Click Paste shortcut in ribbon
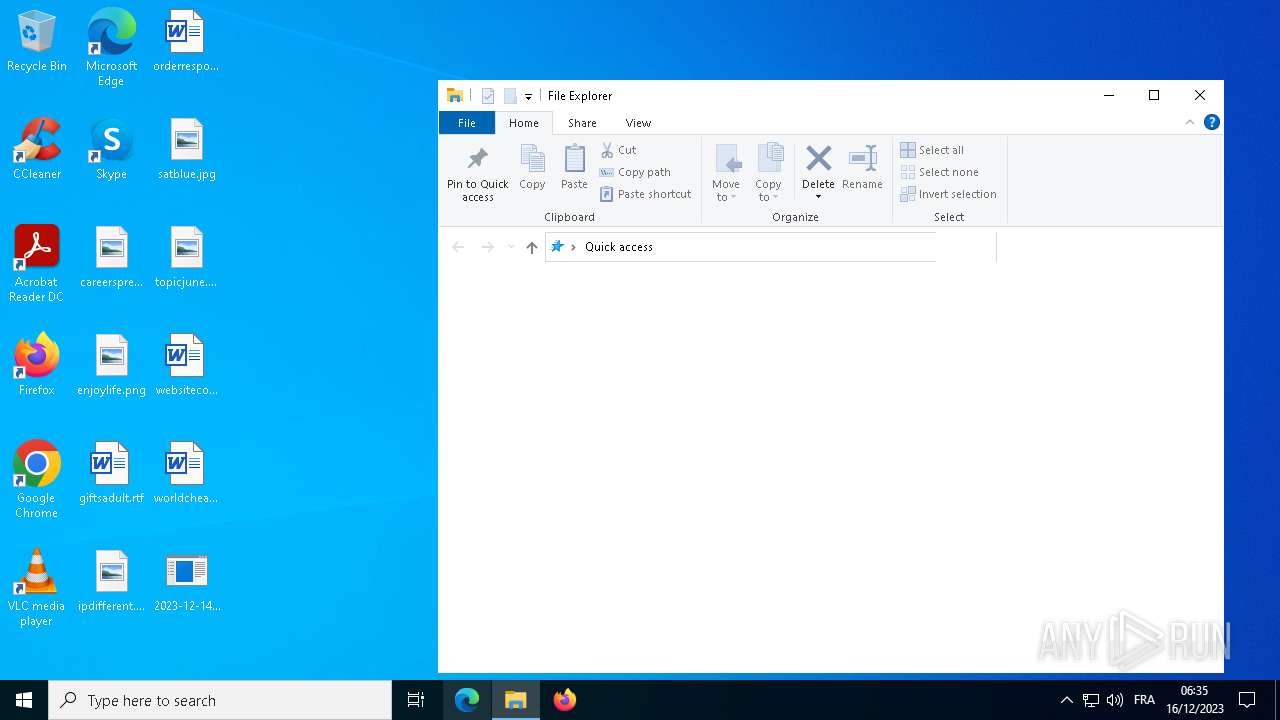The image size is (1280, 720). [x=646, y=194]
